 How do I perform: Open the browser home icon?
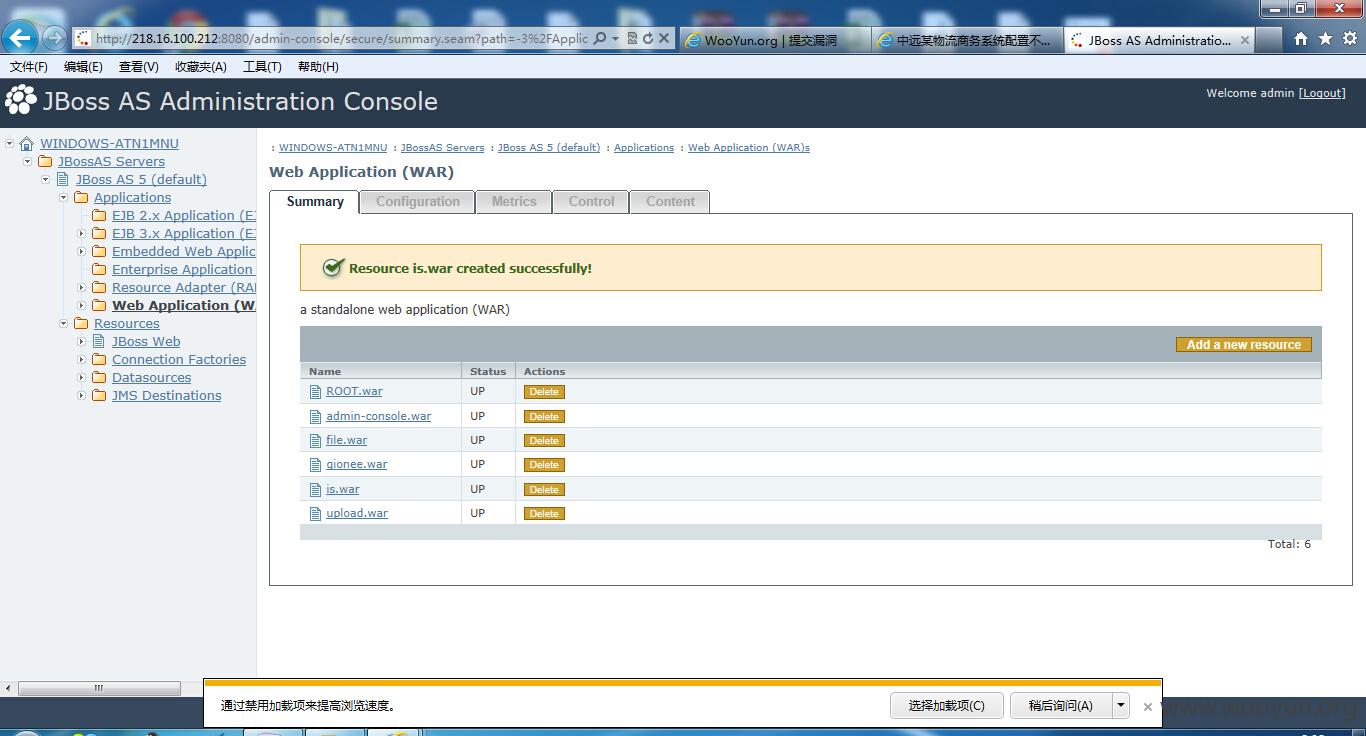point(1301,39)
